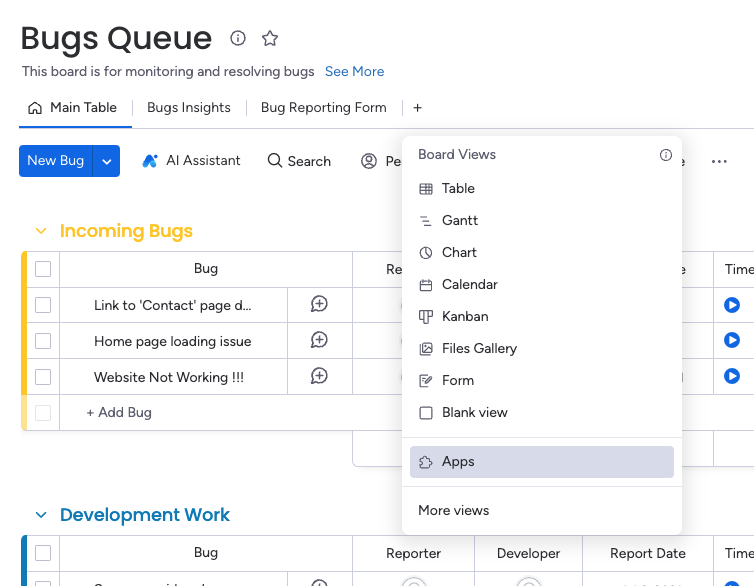
Task: Select the Table view option
Action: tap(541, 188)
